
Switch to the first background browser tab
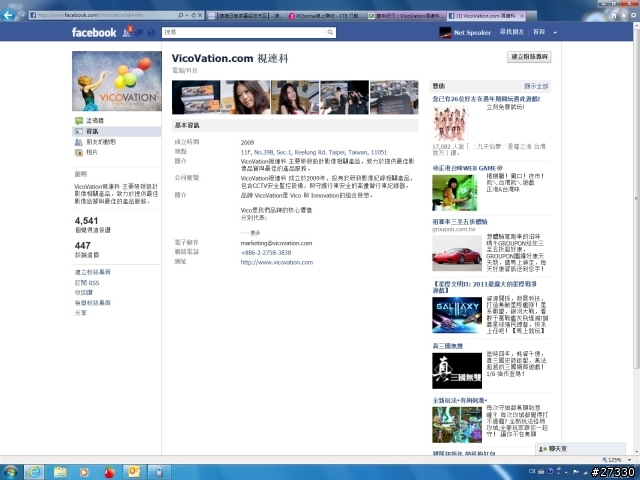tap(245, 16)
